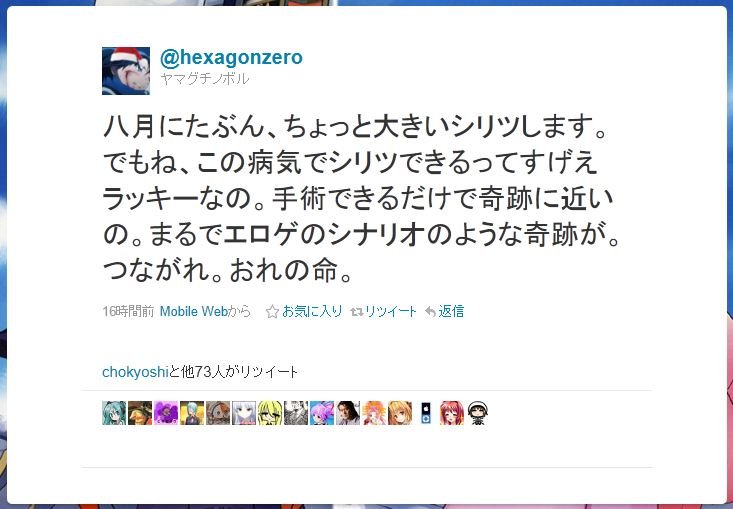733x509 pixels.
Task: Open the Mobile Web source link
Action: coord(194,311)
